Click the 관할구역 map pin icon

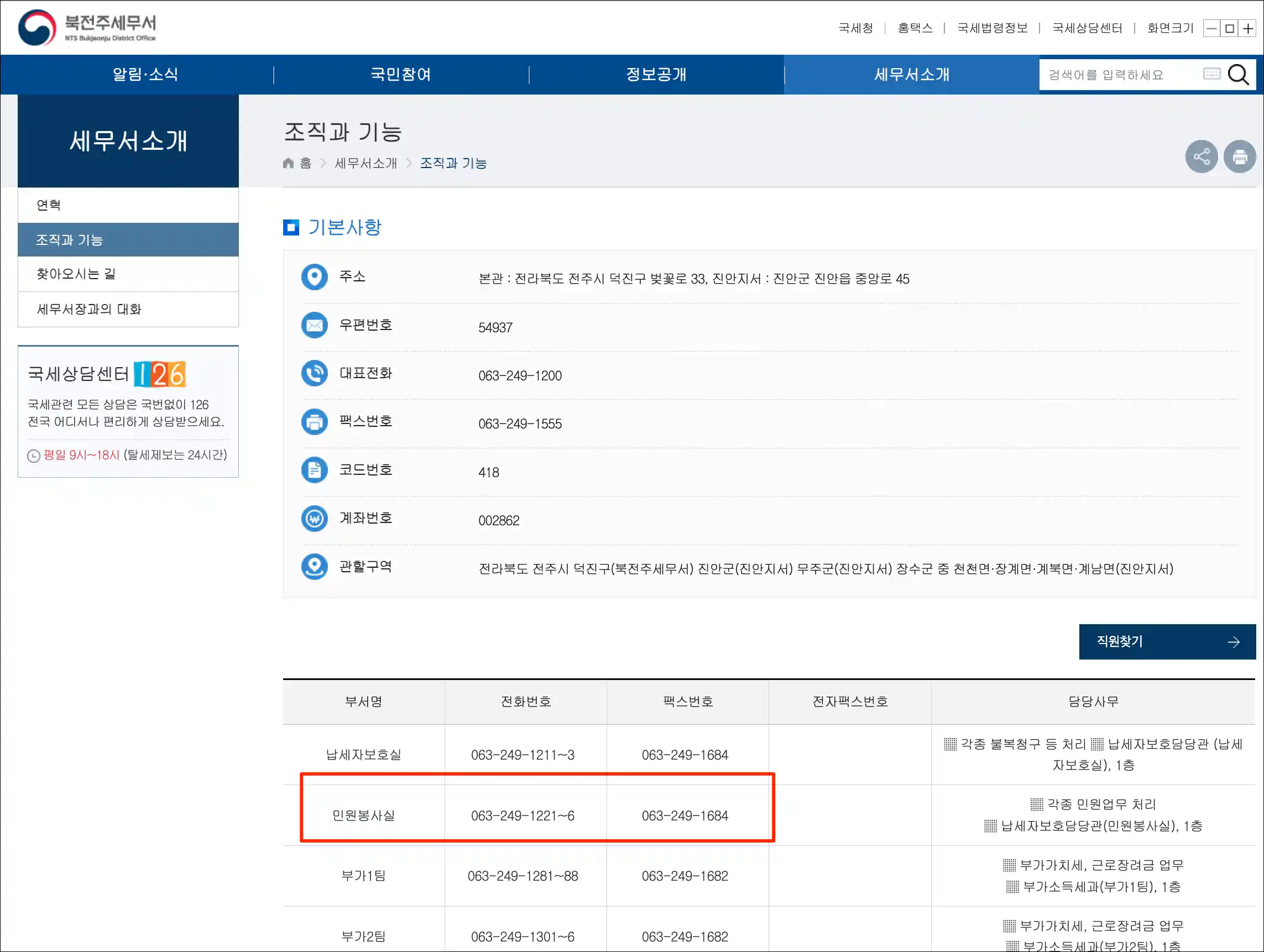pos(314,567)
